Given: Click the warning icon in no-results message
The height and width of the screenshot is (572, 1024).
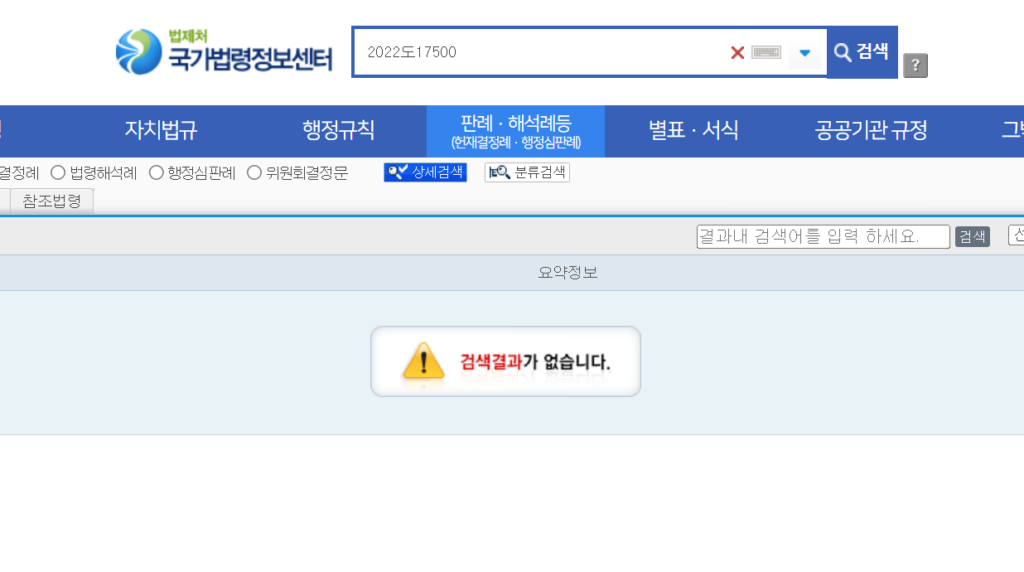Looking at the screenshot, I should pyautogui.click(x=422, y=361).
